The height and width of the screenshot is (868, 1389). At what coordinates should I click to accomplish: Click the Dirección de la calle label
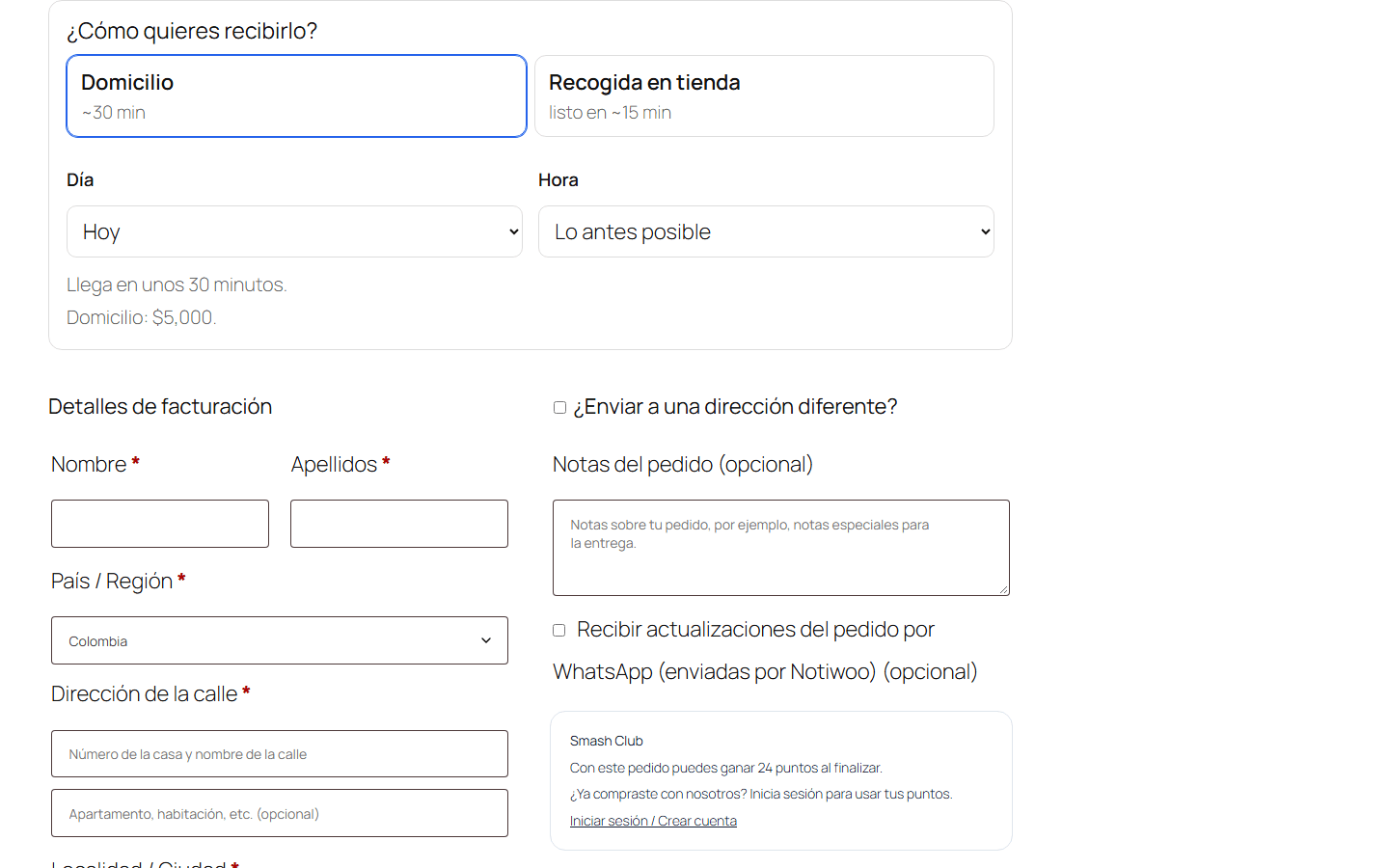150,693
